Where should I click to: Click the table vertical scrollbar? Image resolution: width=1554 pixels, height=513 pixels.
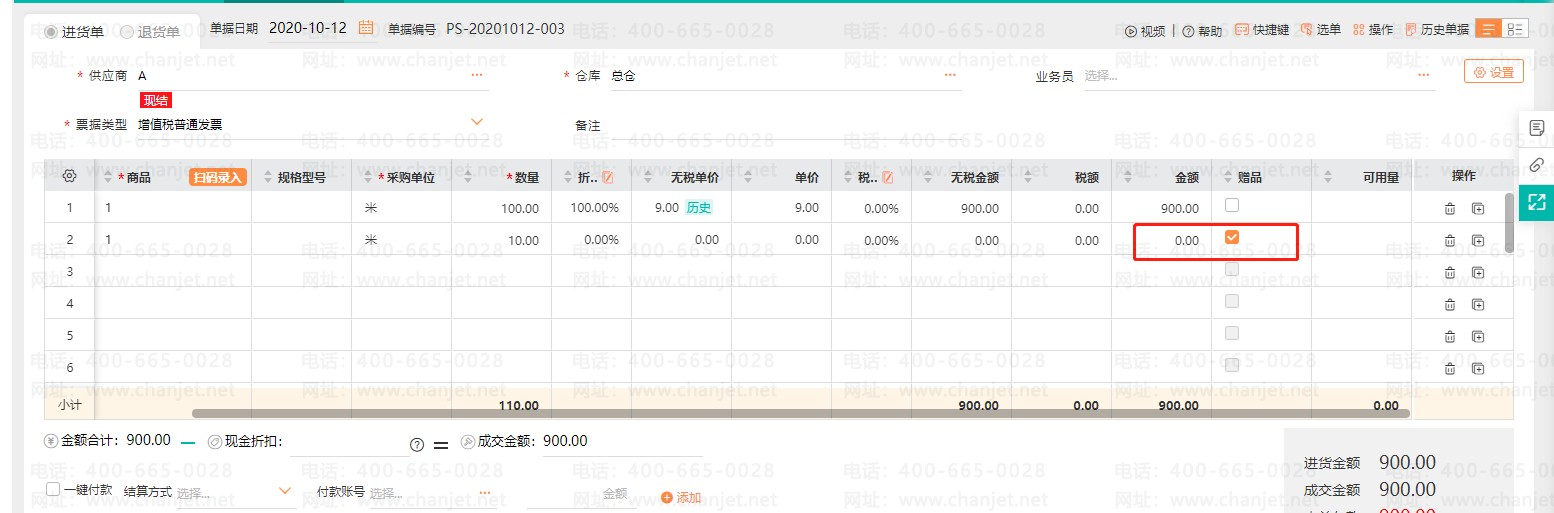coord(1510,222)
